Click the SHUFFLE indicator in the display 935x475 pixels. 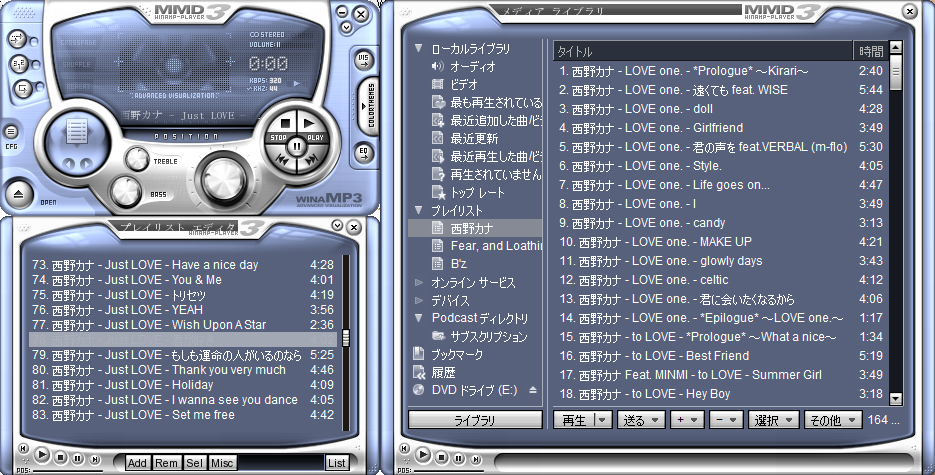[77, 64]
